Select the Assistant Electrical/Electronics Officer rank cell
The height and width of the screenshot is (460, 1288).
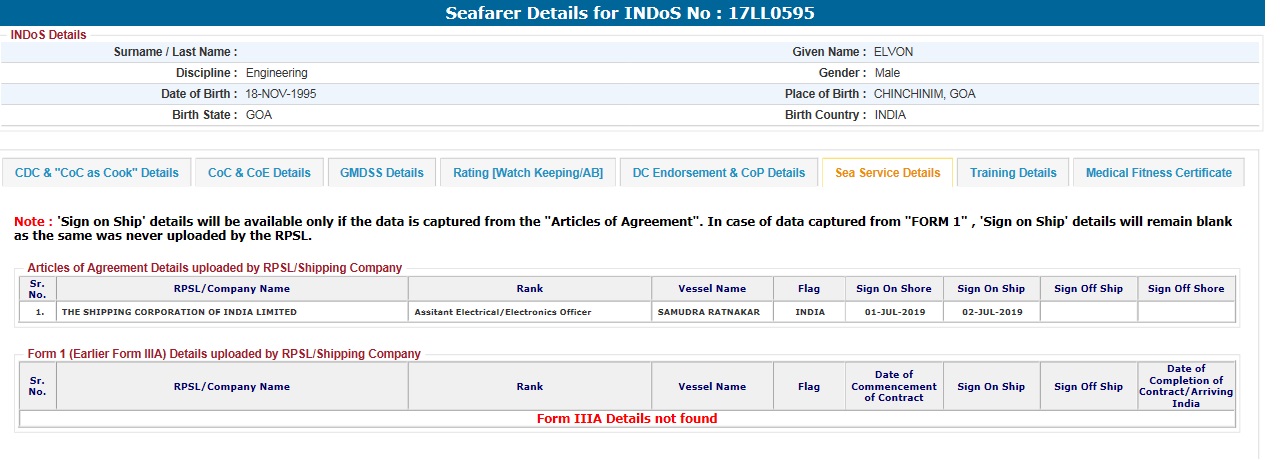pos(503,312)
